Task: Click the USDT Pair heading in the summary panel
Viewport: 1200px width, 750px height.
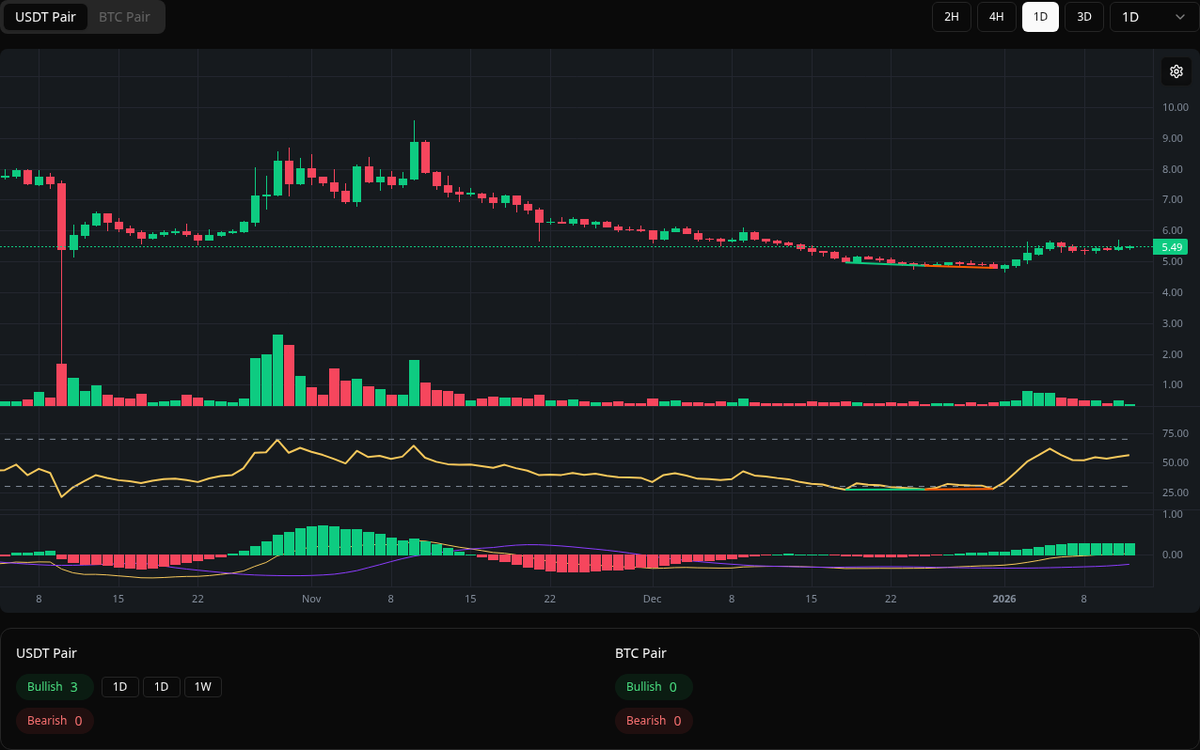Action: [46, 653]
